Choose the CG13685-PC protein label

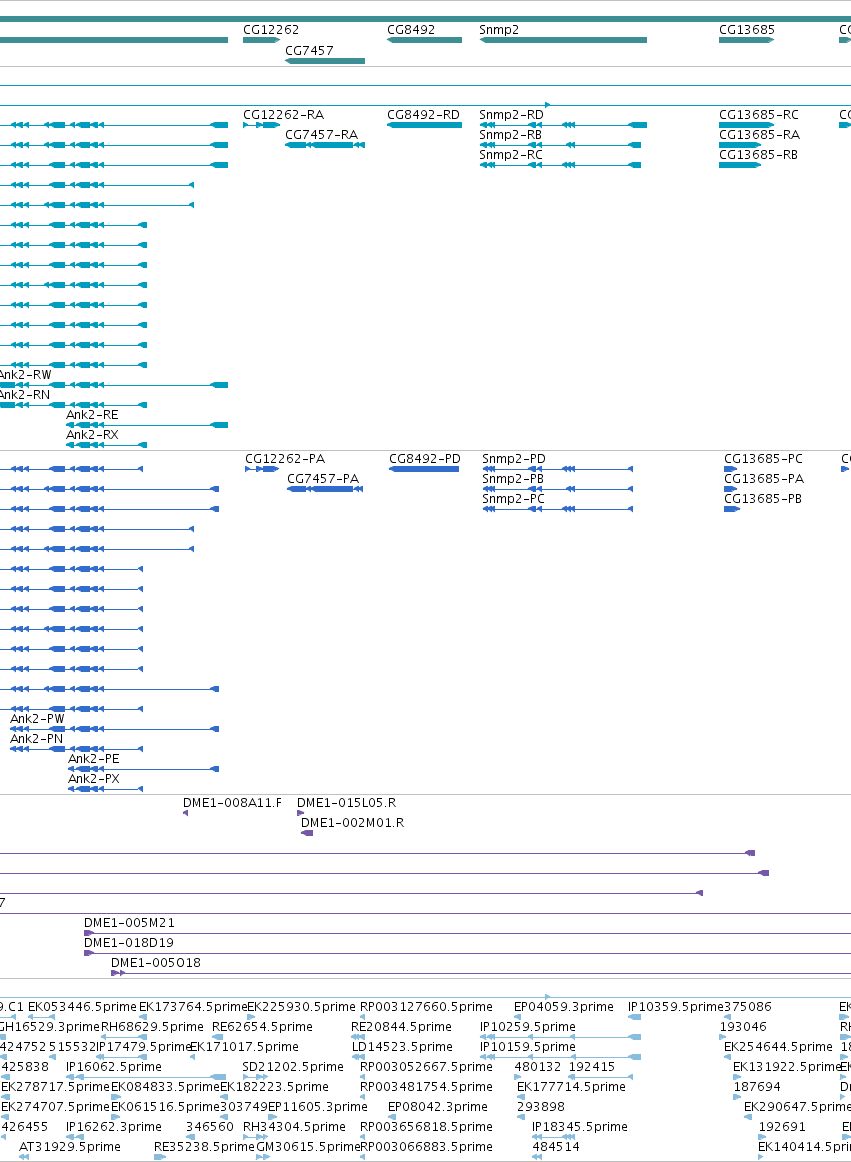tap(764, 459)
